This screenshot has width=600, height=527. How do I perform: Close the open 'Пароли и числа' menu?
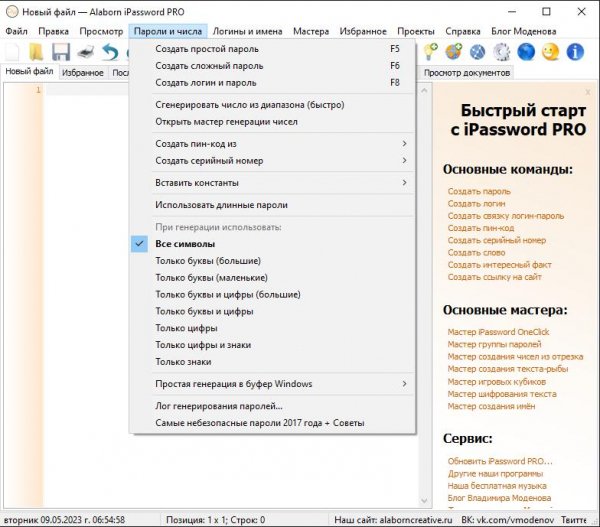click(168, 31)
